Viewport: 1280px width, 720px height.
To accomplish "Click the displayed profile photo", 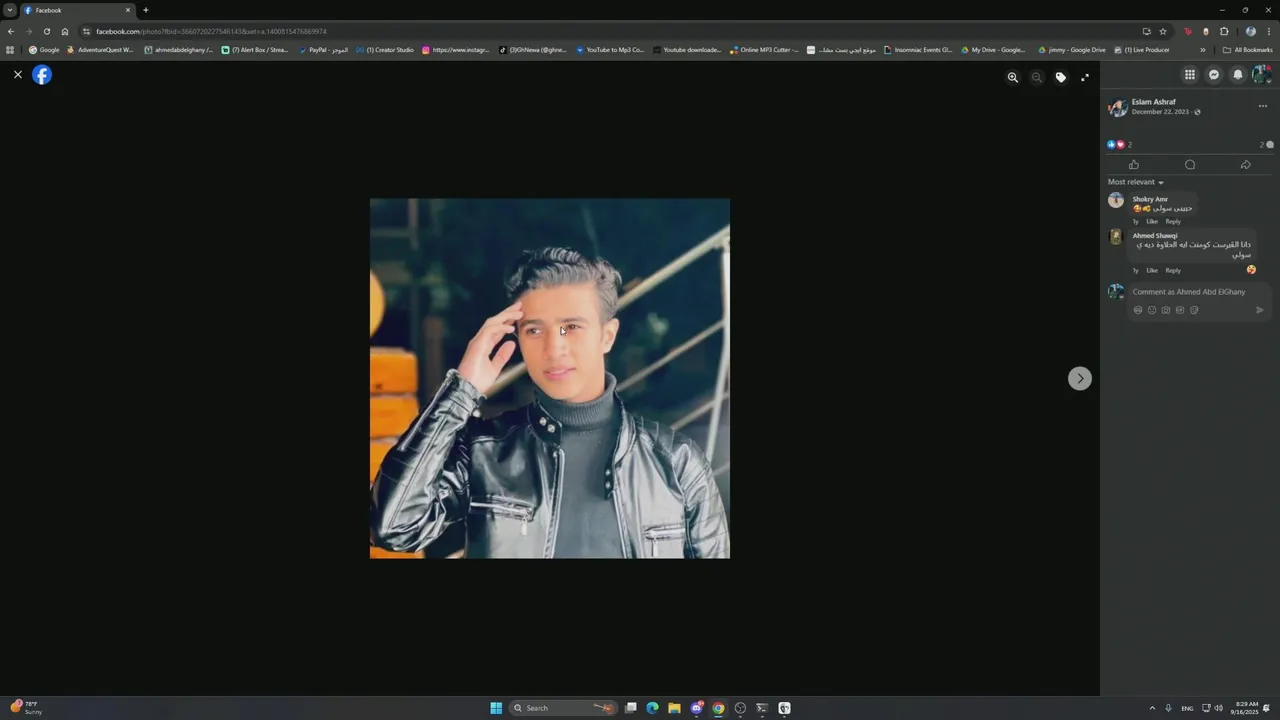I will click(x=550, y=378).
